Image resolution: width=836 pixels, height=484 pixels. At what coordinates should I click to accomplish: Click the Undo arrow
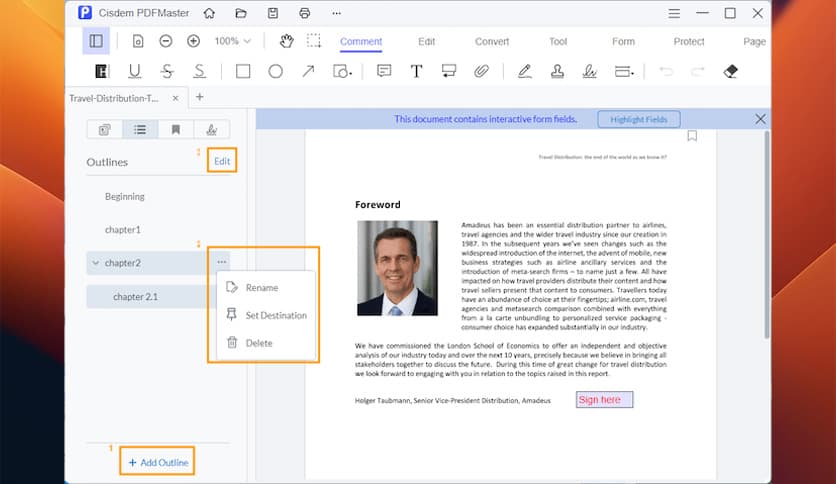point(666,71)
